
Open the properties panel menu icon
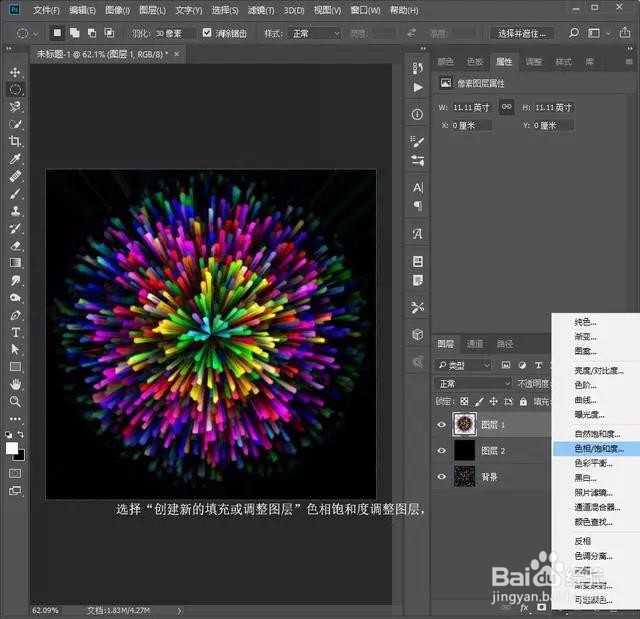point(629,62)
